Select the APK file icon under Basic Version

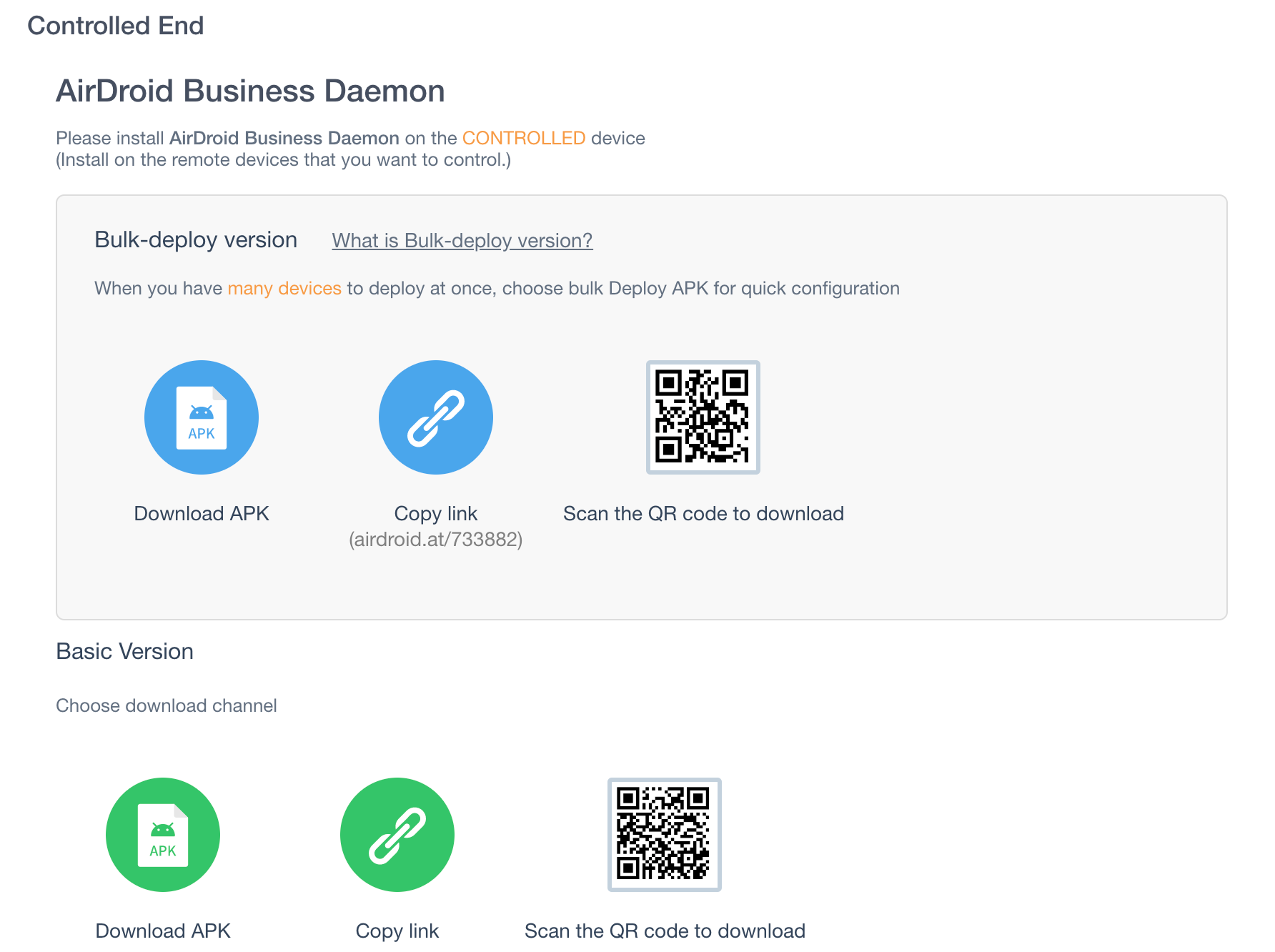tap(162, 834)
